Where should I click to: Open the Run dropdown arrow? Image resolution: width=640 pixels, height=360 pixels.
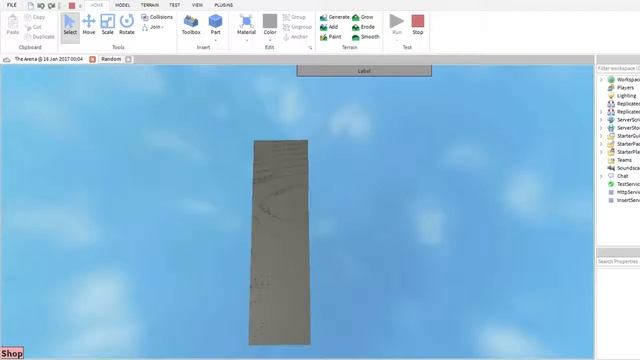coord(397,40)
